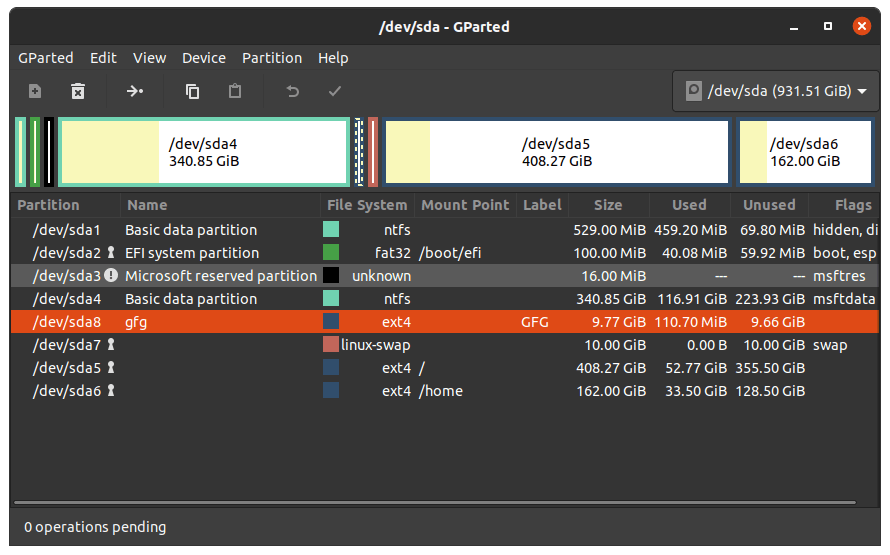Click the GFG label cell
This screenshot has width=890, height=555.
(x=535, y=322)
